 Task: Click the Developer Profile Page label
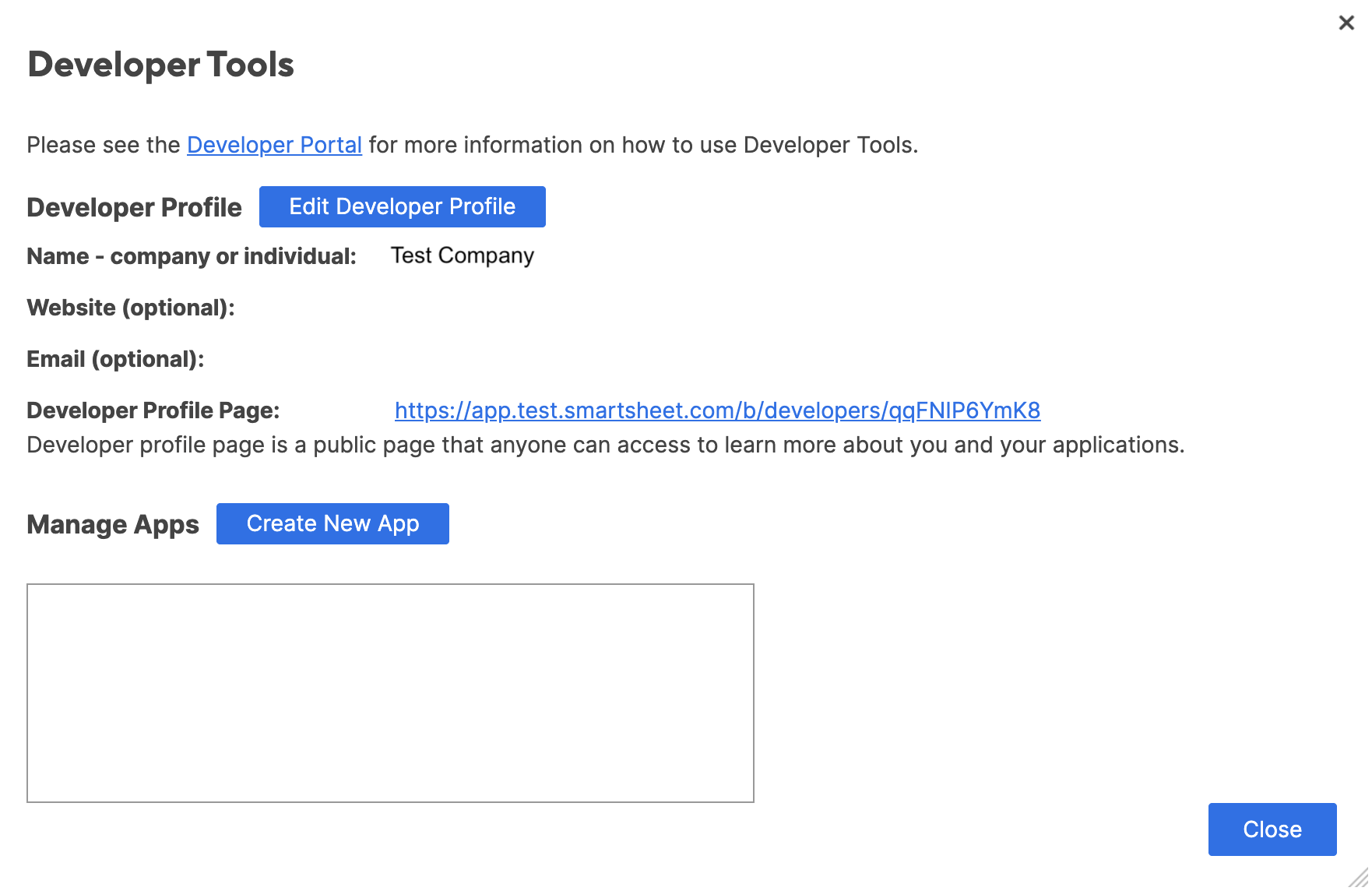tap(153, 411)
